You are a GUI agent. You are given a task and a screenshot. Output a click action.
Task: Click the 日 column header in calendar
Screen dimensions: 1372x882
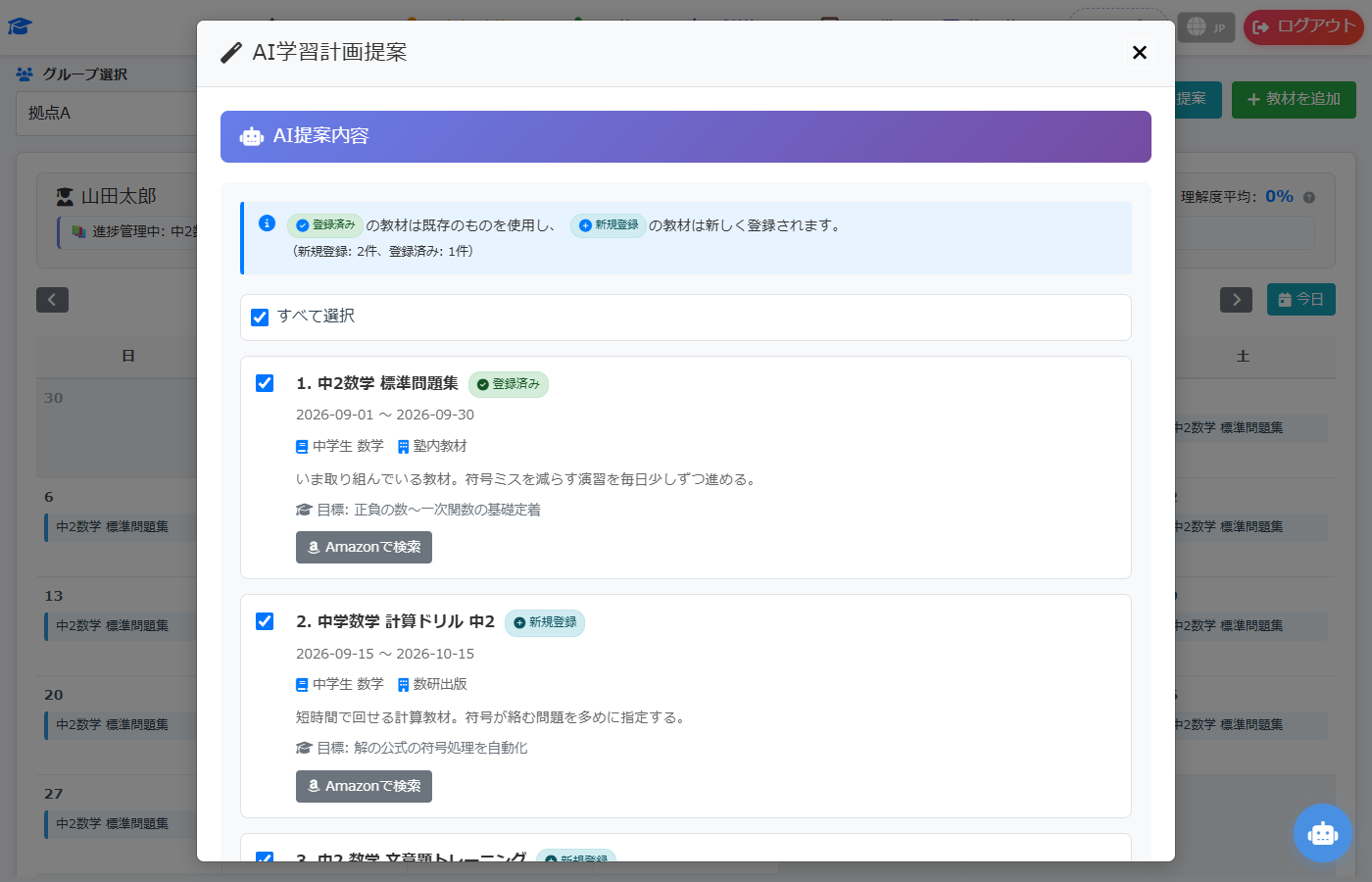pyautogui.click(x=128, y=357)
